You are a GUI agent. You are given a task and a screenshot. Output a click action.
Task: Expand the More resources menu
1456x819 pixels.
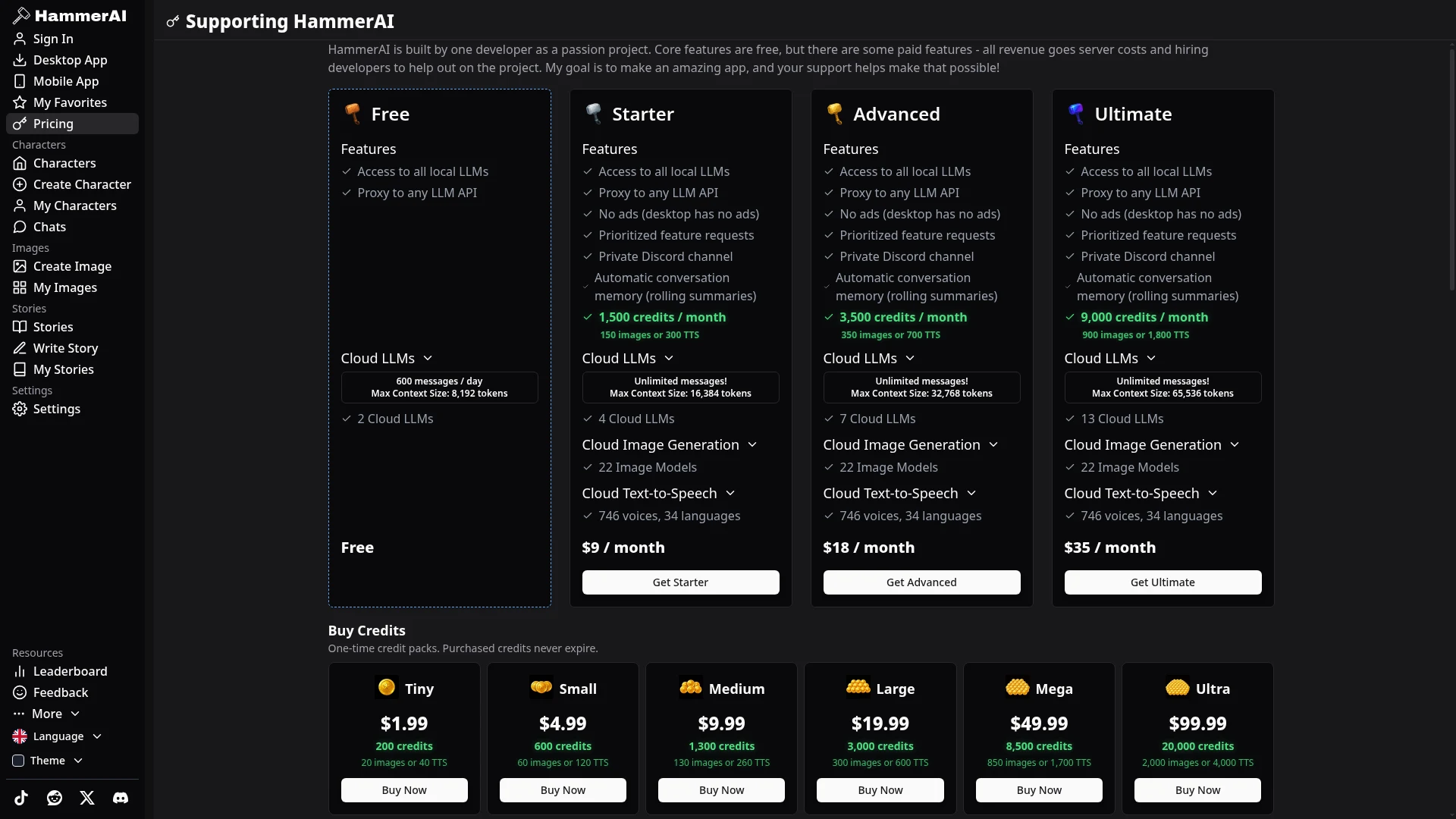pyautogui.click(x=47, y=714)
